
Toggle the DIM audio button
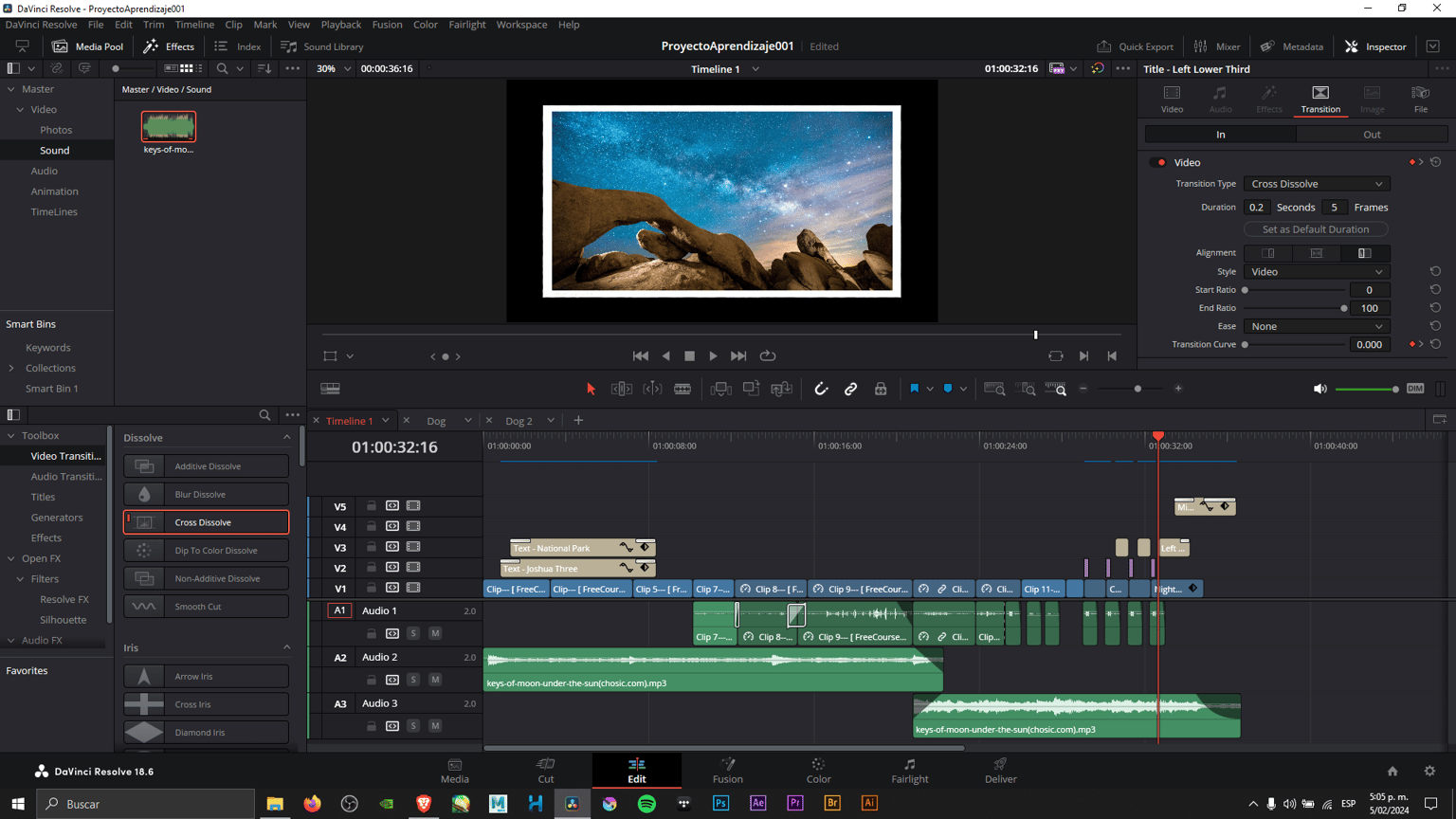1415,389
